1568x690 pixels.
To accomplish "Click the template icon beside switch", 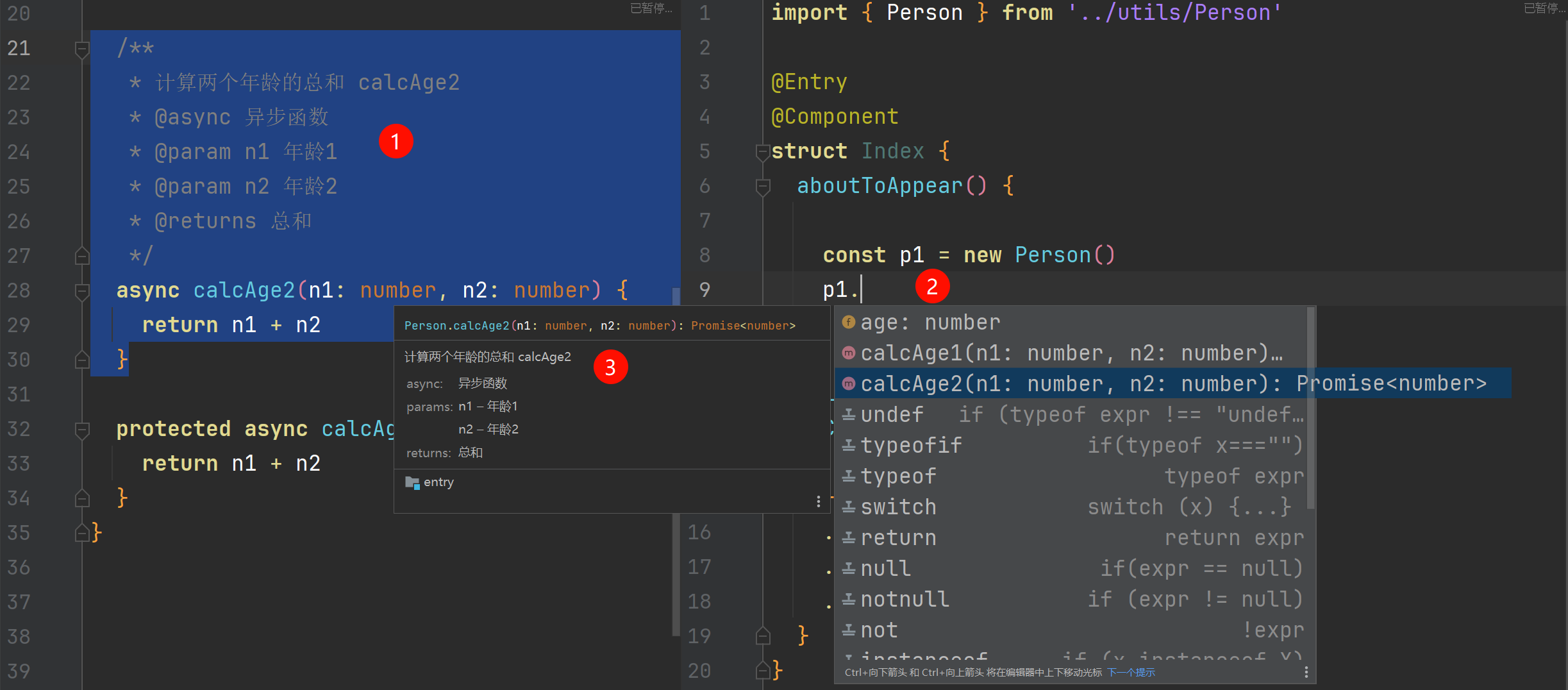I will click(x=848, y=507).
